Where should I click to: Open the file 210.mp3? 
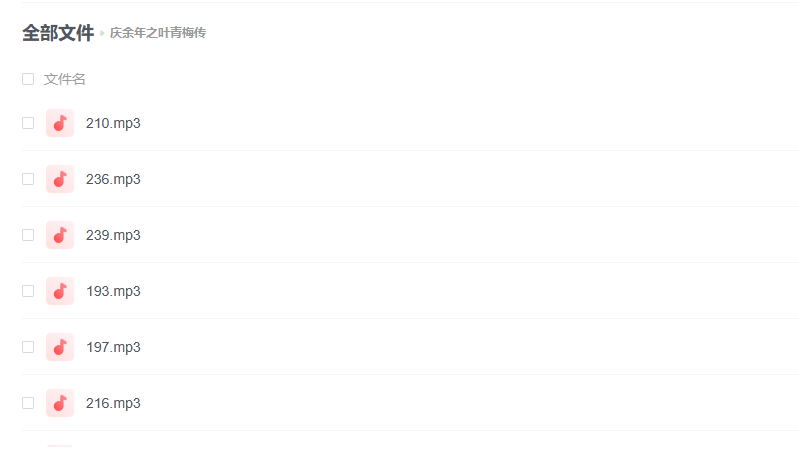tap(113, 123)
